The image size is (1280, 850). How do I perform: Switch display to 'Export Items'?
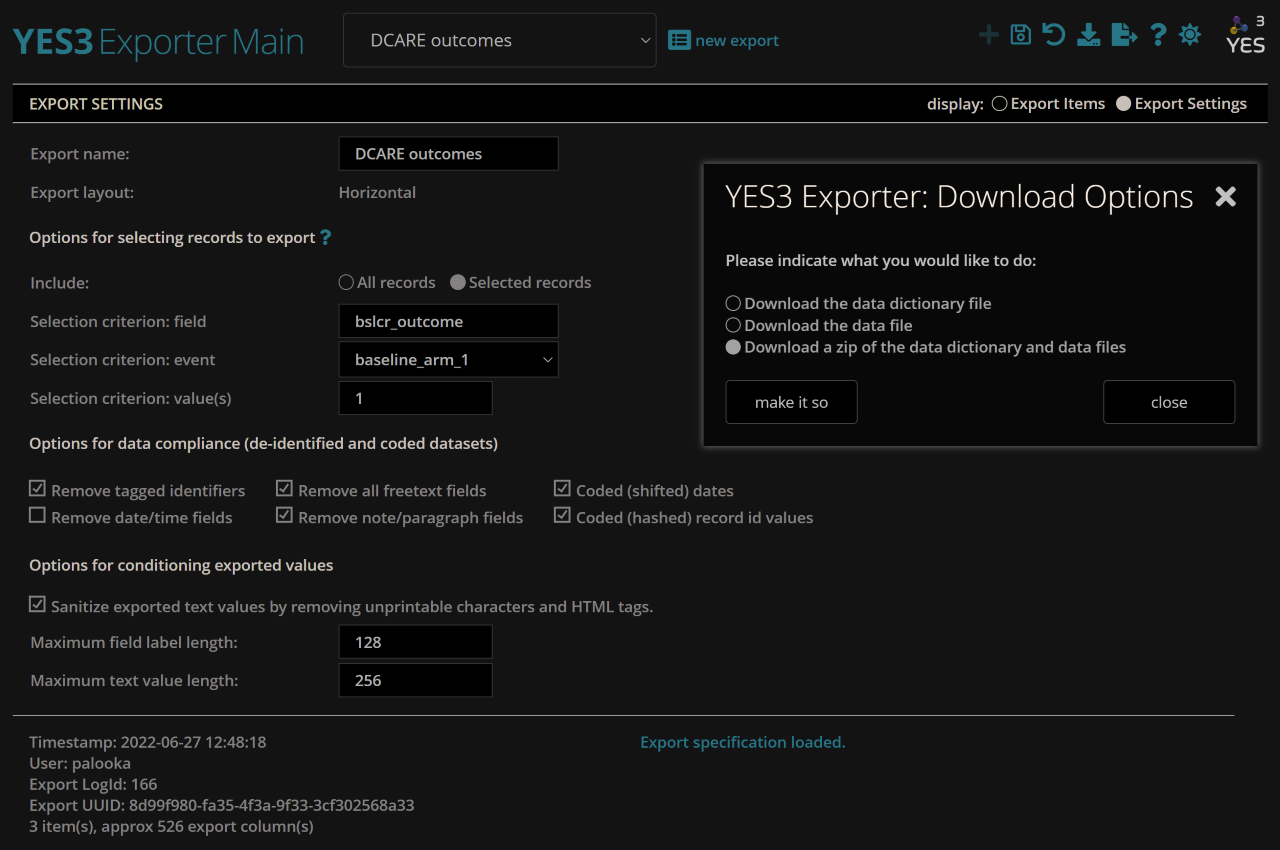pyautogui.click(x=999, y=103)
